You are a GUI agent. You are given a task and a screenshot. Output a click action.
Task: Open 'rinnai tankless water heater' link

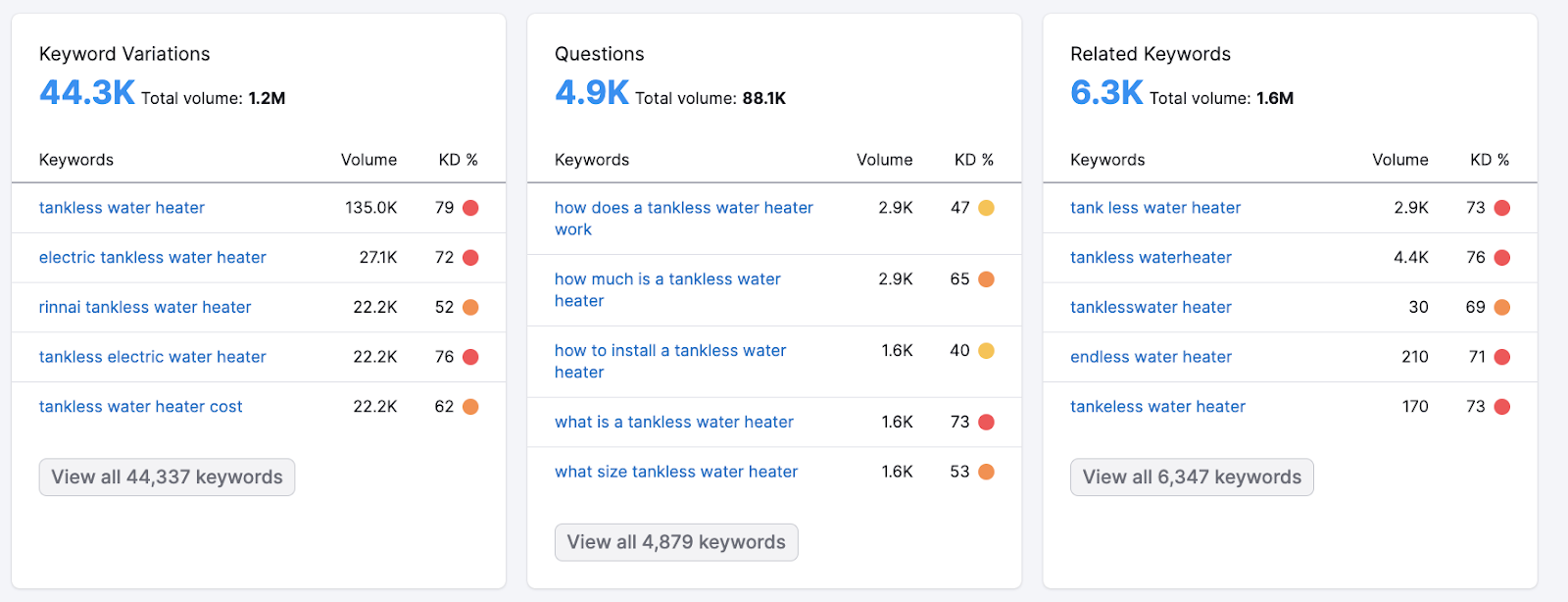145,308
